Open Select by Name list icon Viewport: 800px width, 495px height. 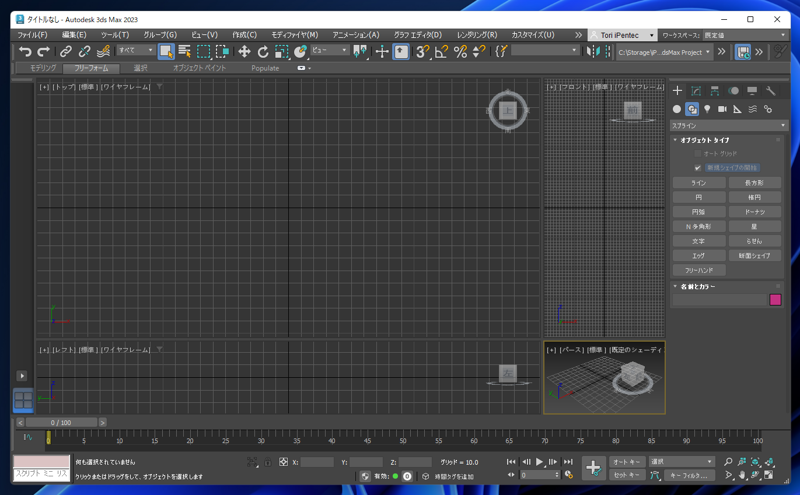[x=185, y=52]
